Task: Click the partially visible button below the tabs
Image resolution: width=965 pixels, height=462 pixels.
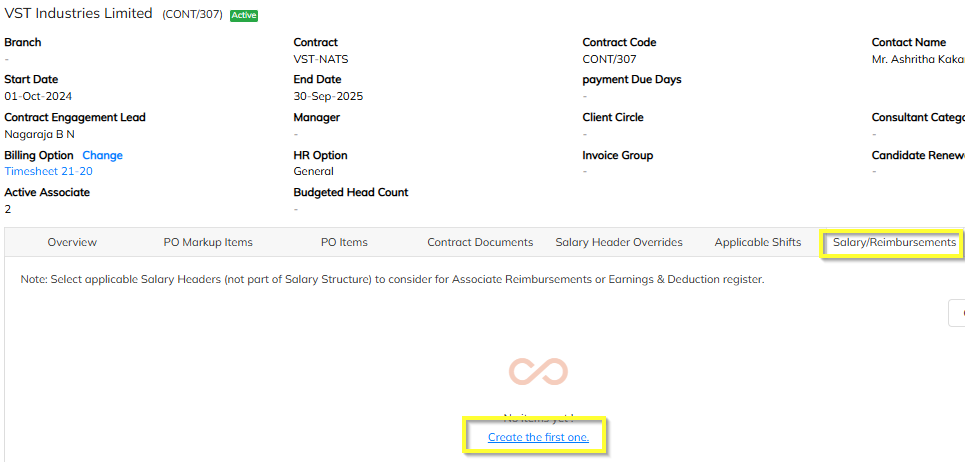Action: pos(957,313)
